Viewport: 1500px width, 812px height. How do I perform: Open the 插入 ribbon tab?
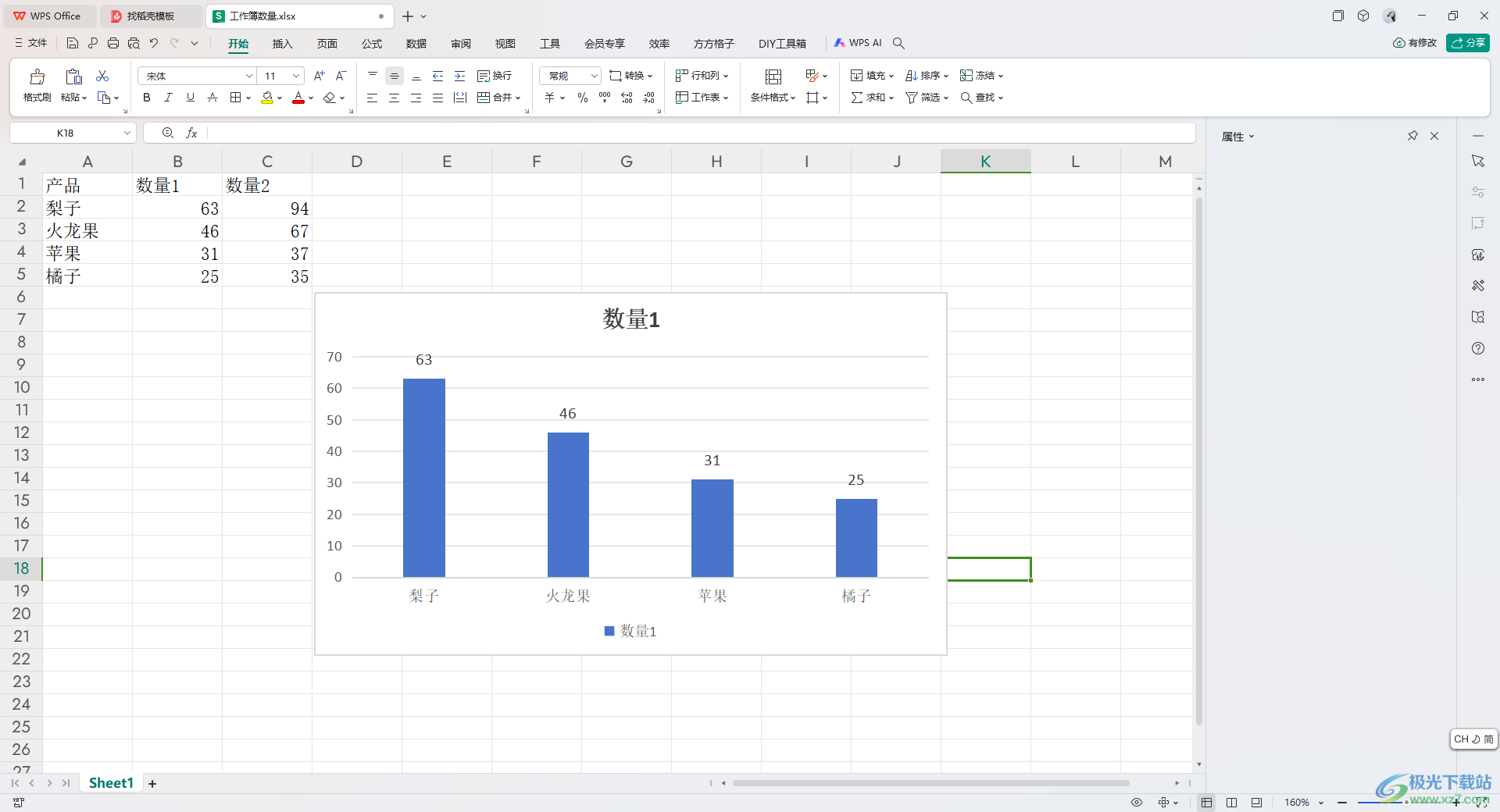tap(282, 44)
